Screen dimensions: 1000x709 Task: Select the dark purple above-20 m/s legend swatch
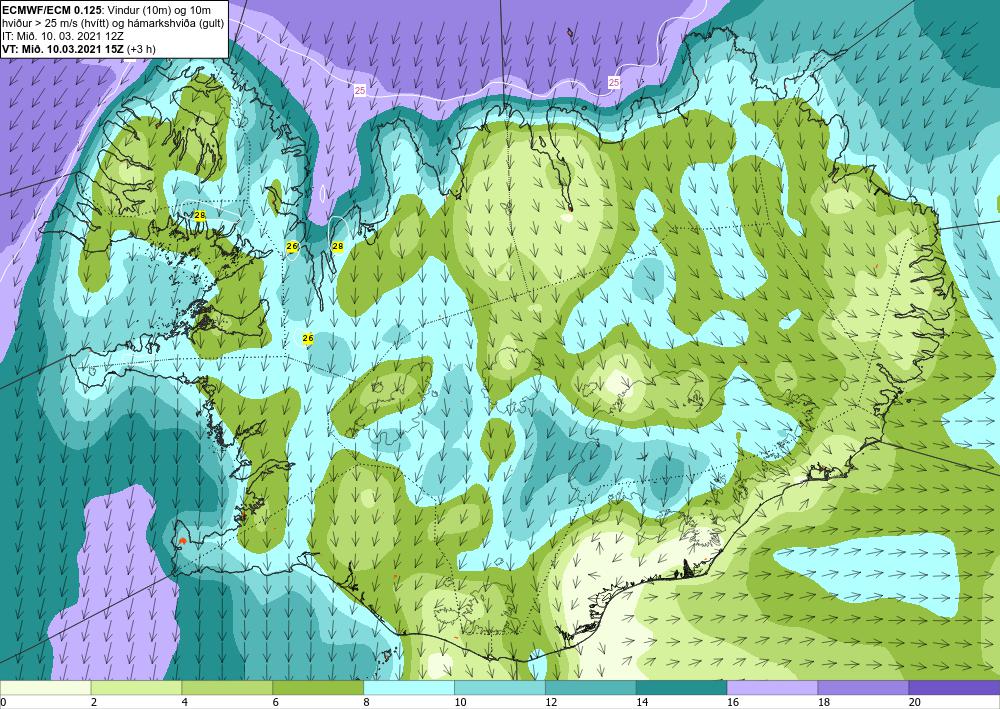coord(954,688)
